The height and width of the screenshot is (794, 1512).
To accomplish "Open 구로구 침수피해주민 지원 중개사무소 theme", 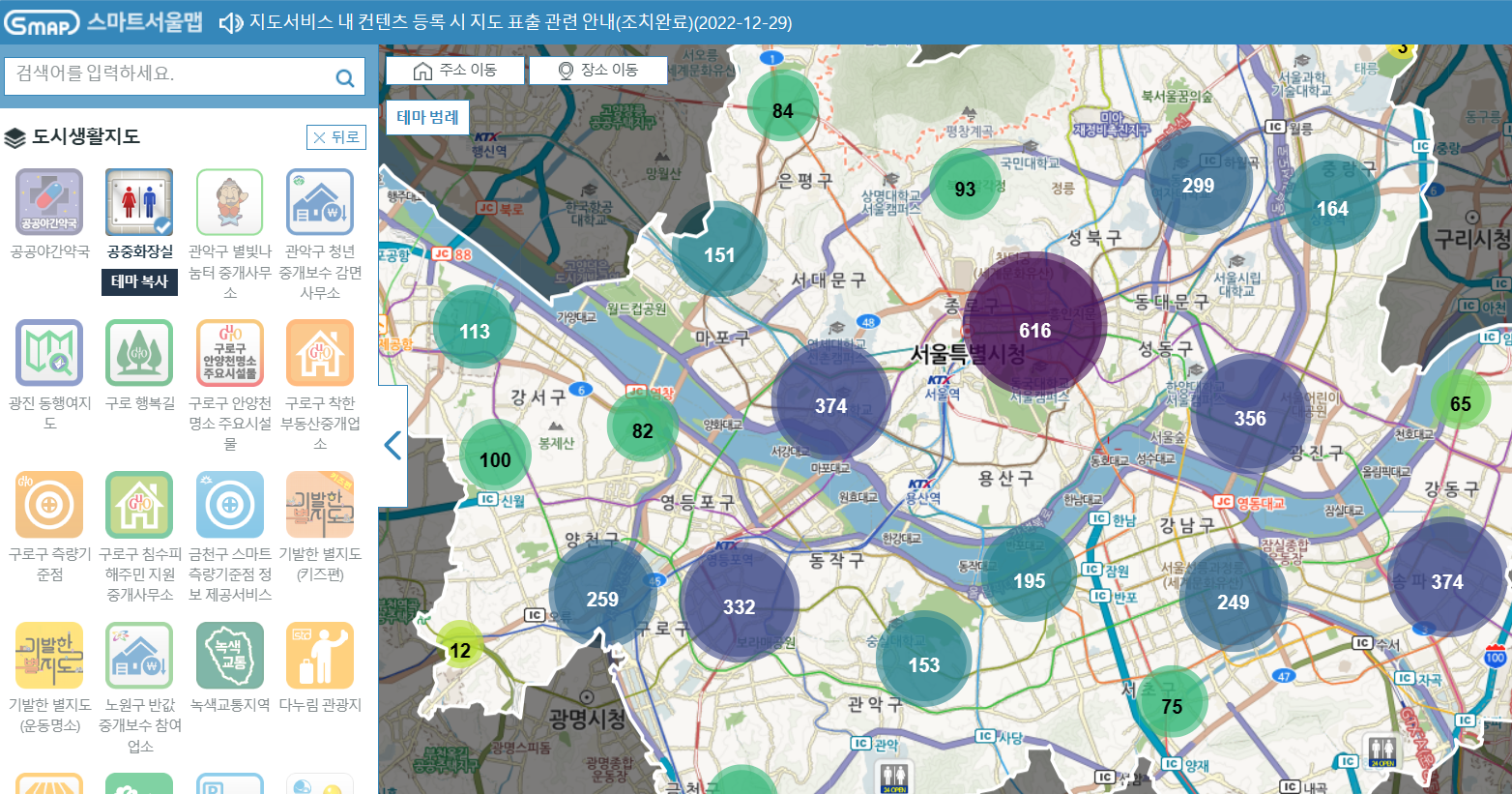I will (139, 505).
